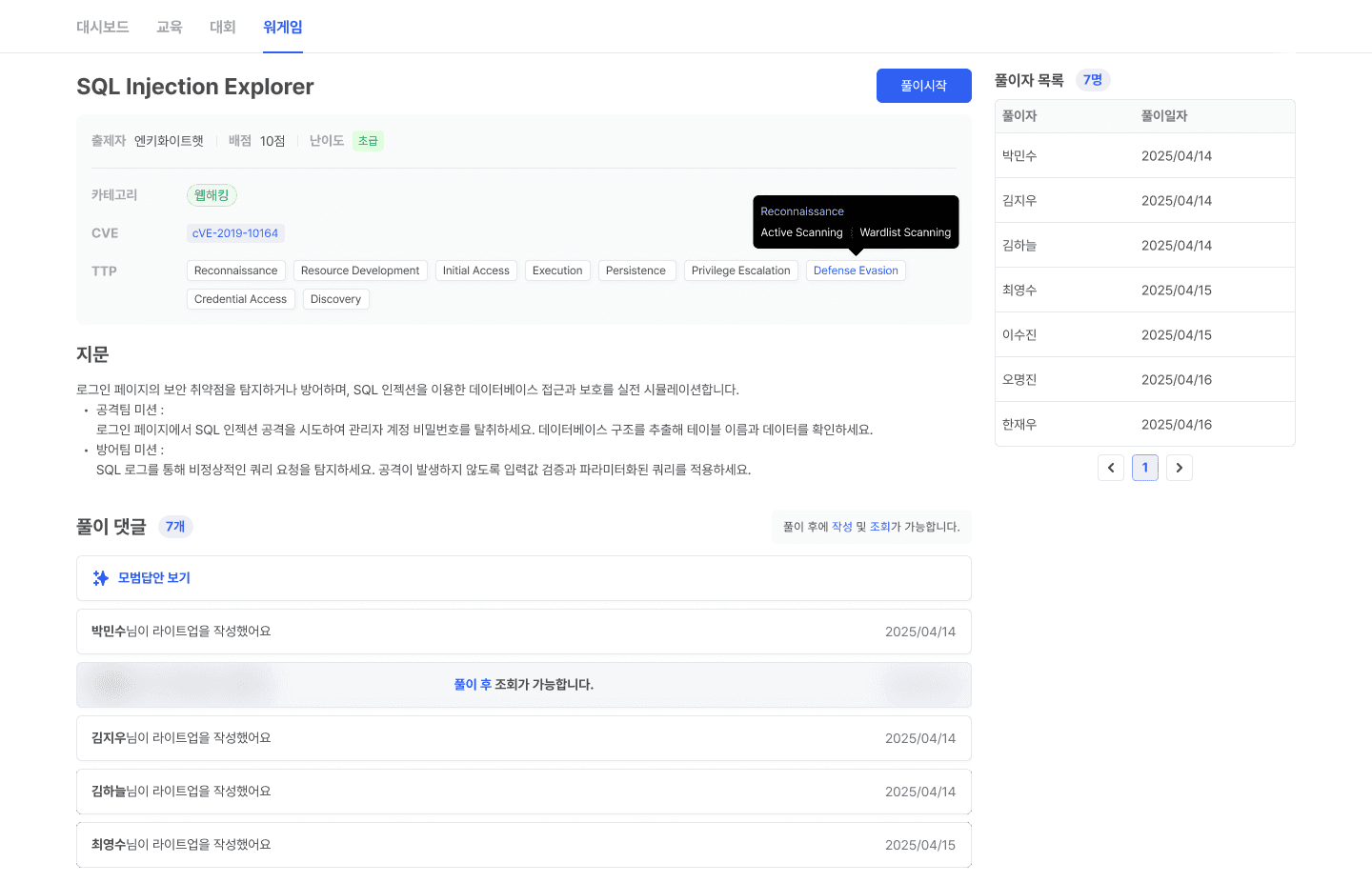Screen dimensions: 1372x883
Task: Open the 교육 tab
Action: click(170, 27)
